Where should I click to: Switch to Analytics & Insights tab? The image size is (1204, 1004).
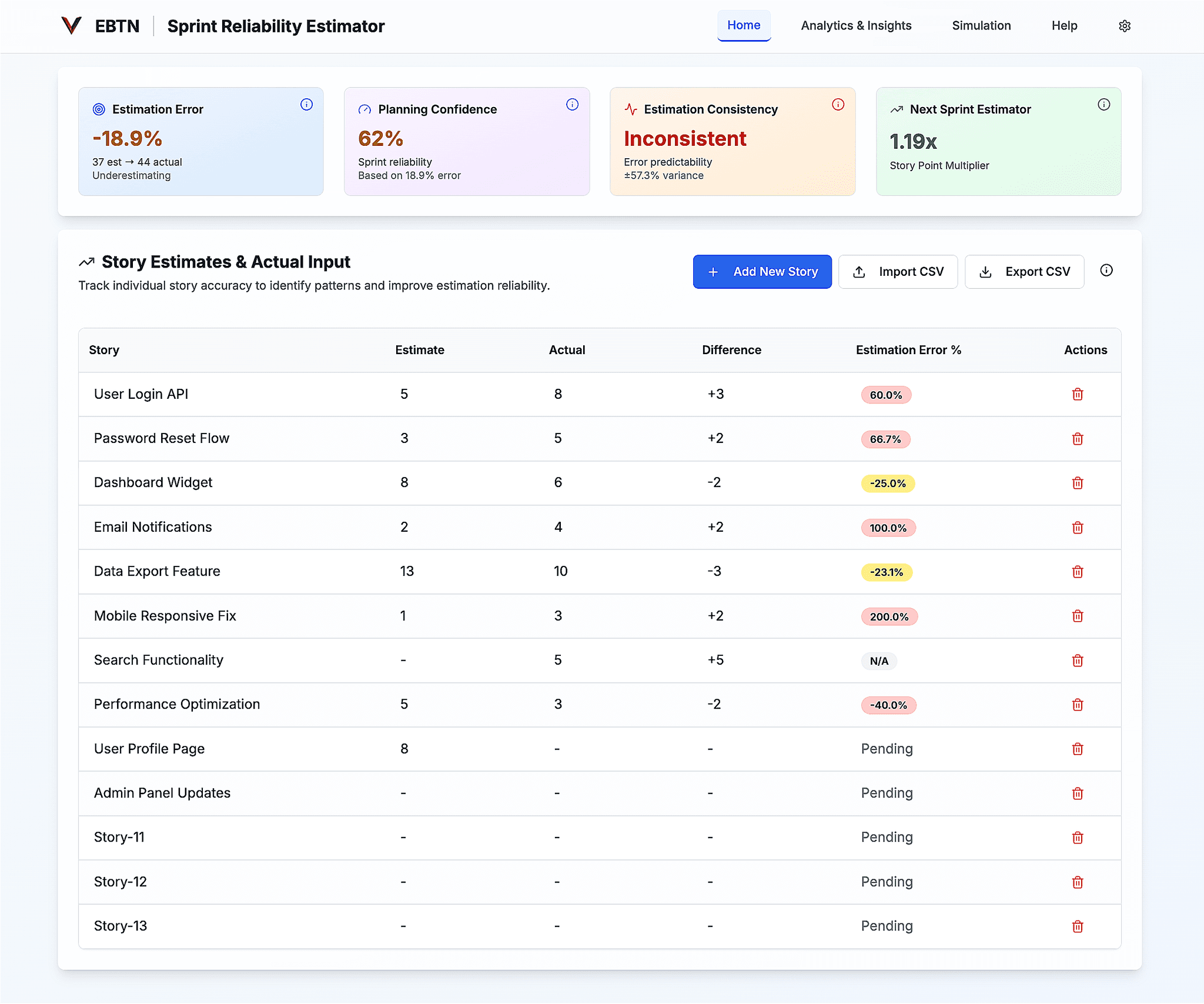coord(855,26)
